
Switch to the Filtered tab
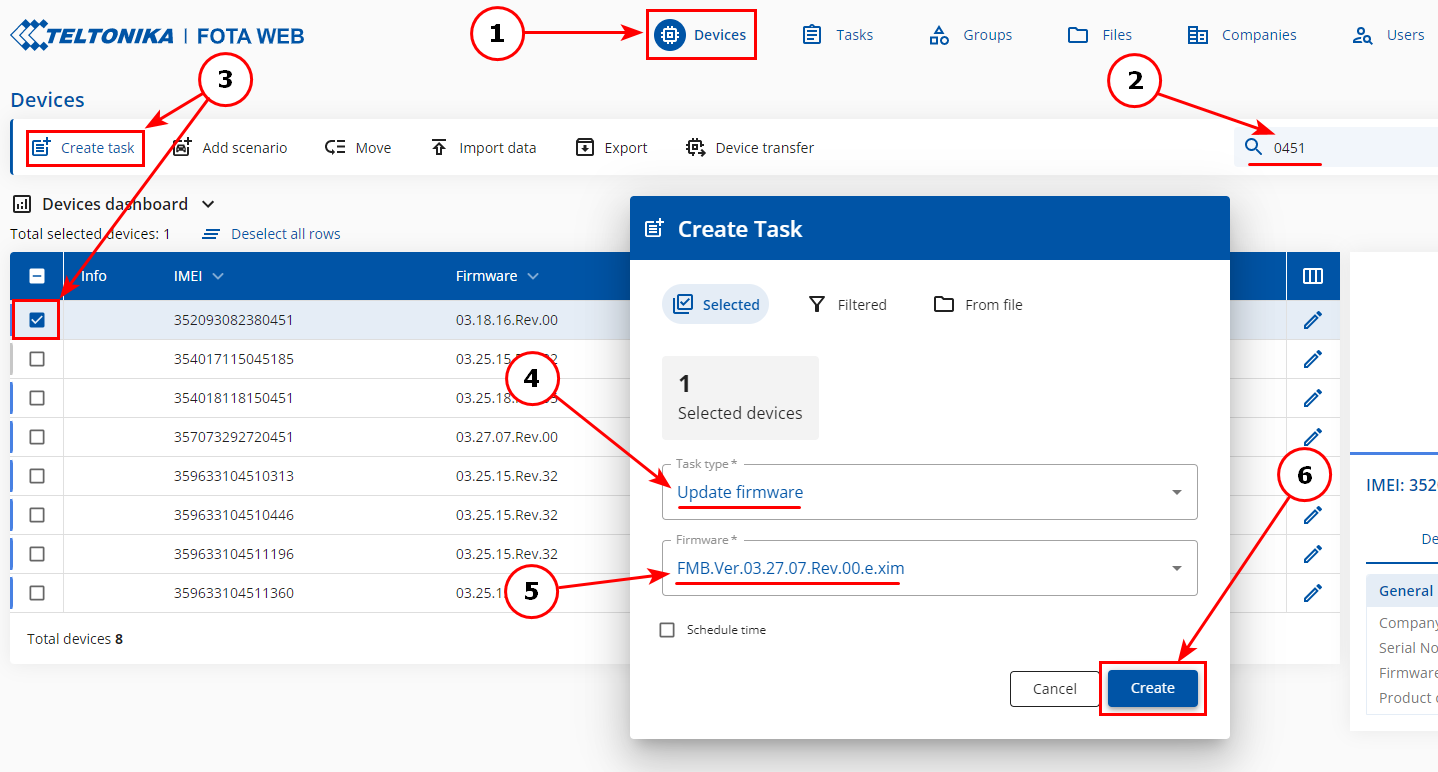click(847, 304)
